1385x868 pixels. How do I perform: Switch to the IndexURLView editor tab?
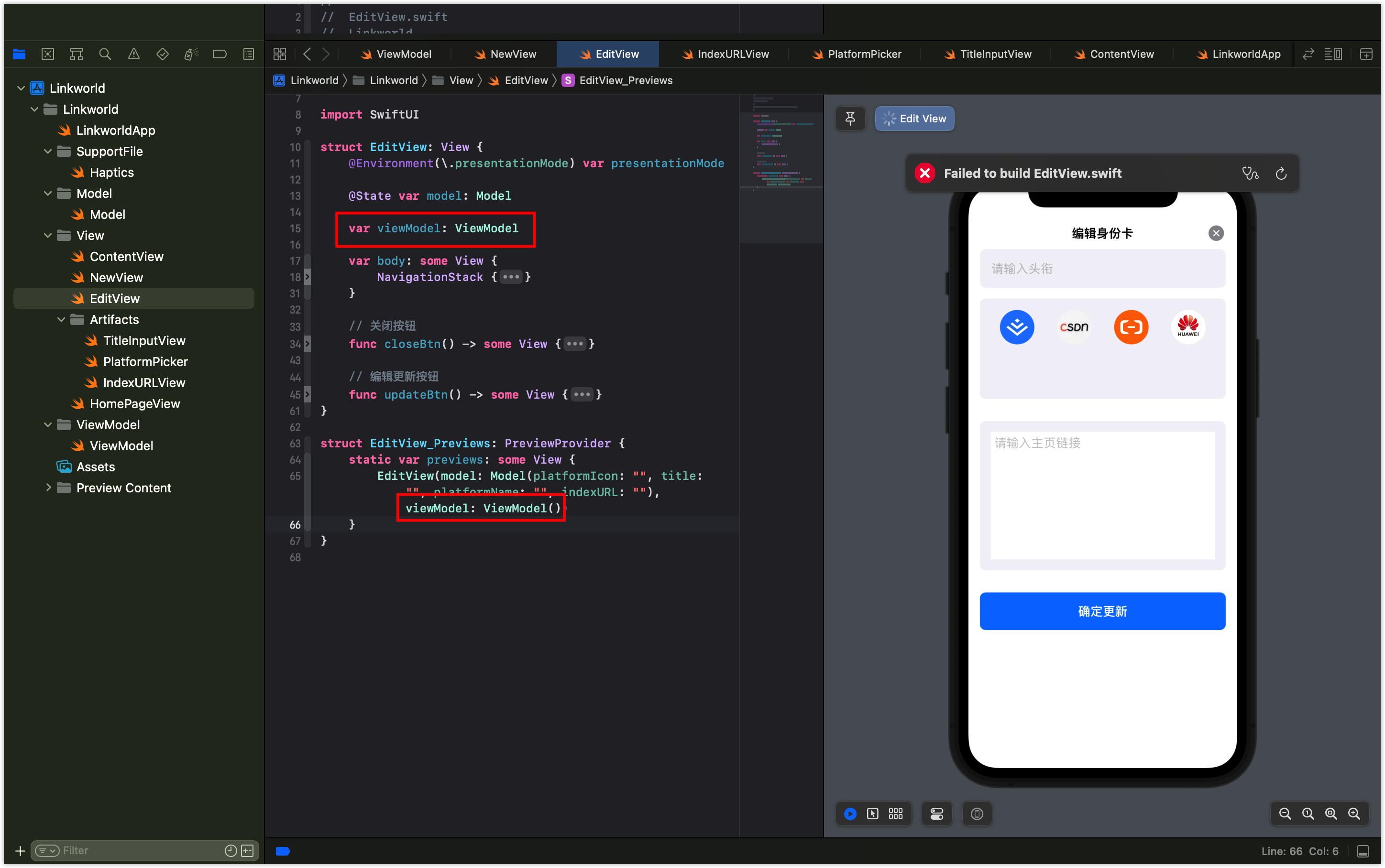[725, 54]
